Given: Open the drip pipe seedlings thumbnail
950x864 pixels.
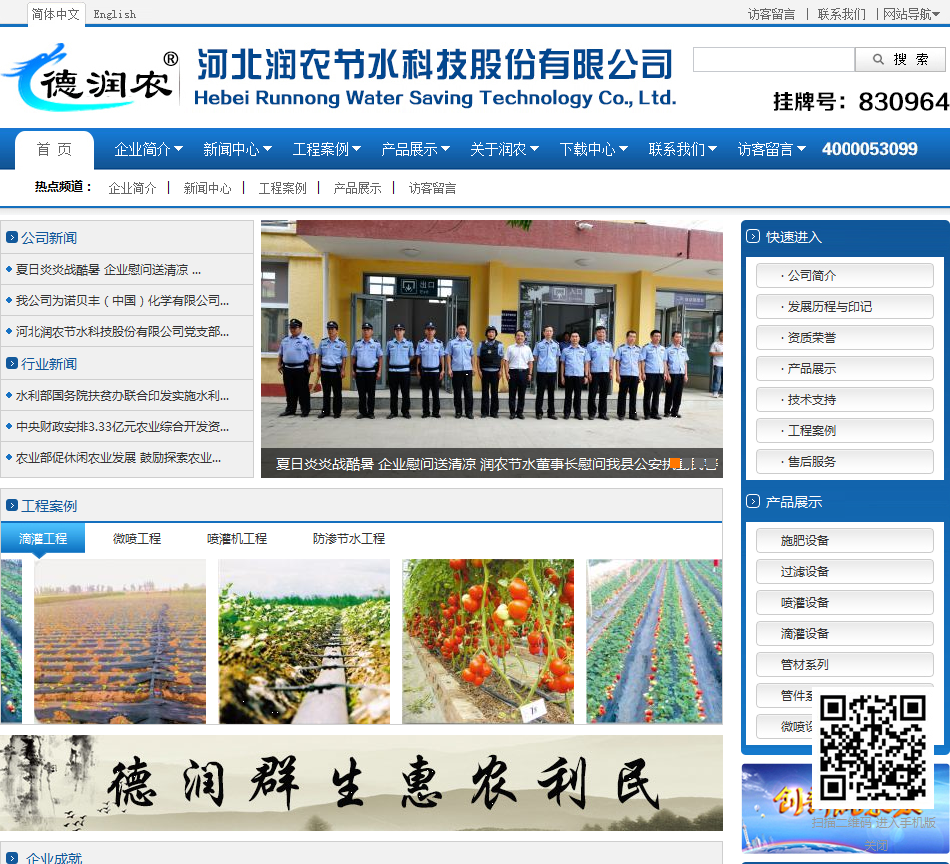Looking at the screenshot, I should point(304,641).
